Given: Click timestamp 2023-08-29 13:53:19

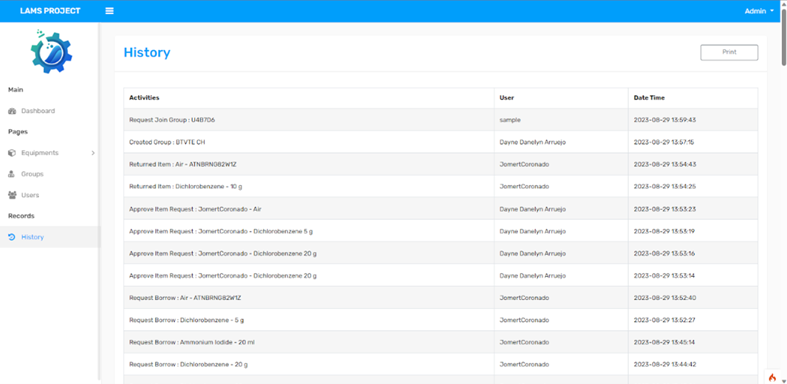Looking at the screenshot, I should (x=664, y=231).
